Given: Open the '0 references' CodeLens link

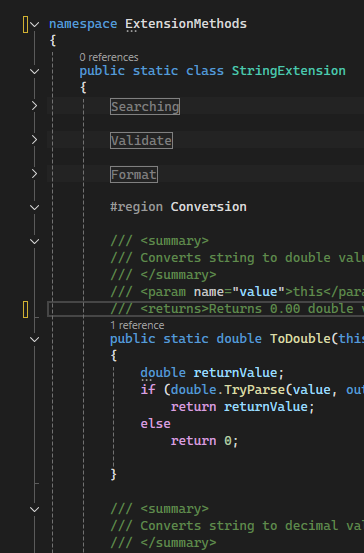Looking at the screenshot, I should click(109, 57).
